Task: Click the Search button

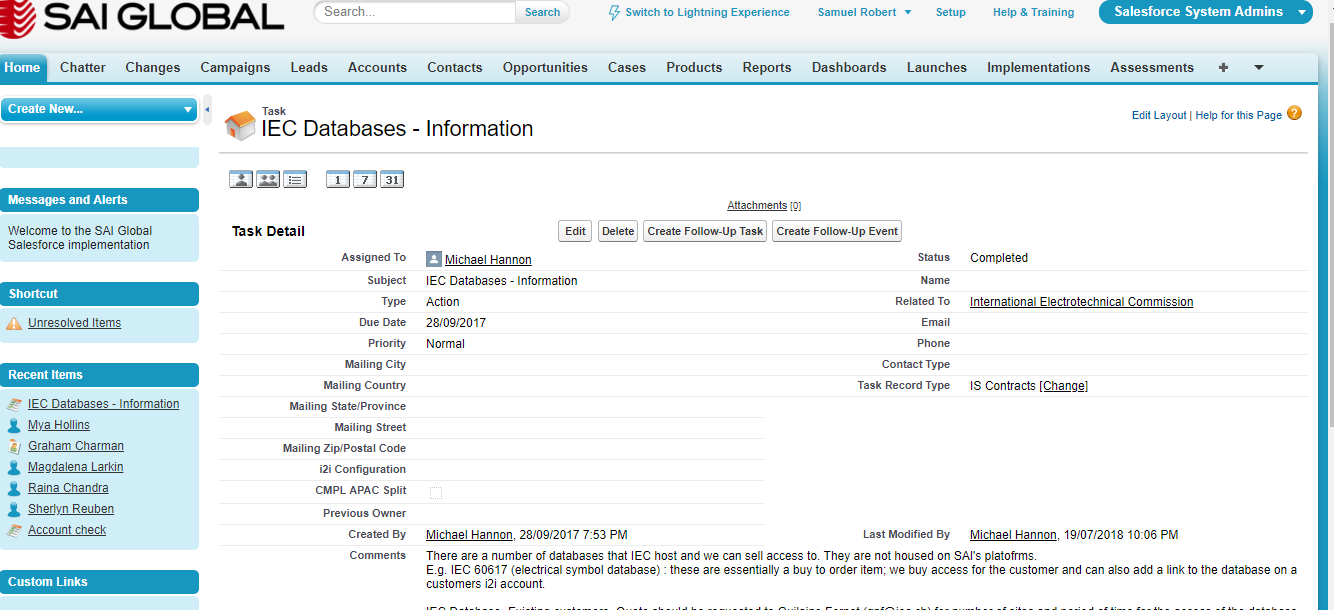Action: tap(542, 12)
